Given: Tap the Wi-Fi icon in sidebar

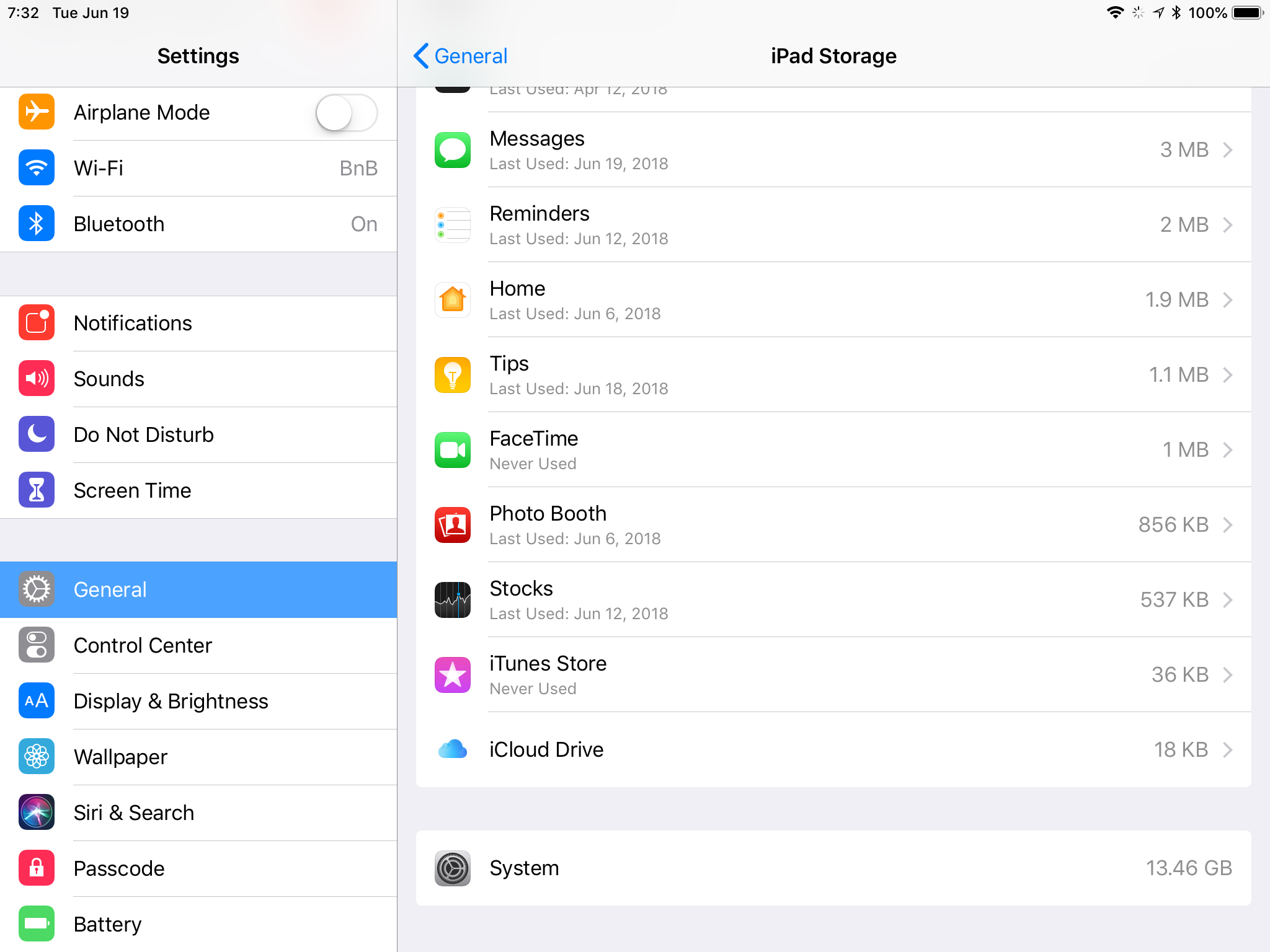Looking at the screenshot, I should click(x=37, y=168).
